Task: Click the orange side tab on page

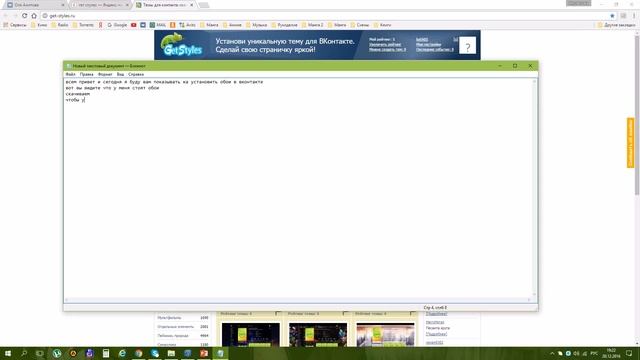Action: tap(631, 142)
